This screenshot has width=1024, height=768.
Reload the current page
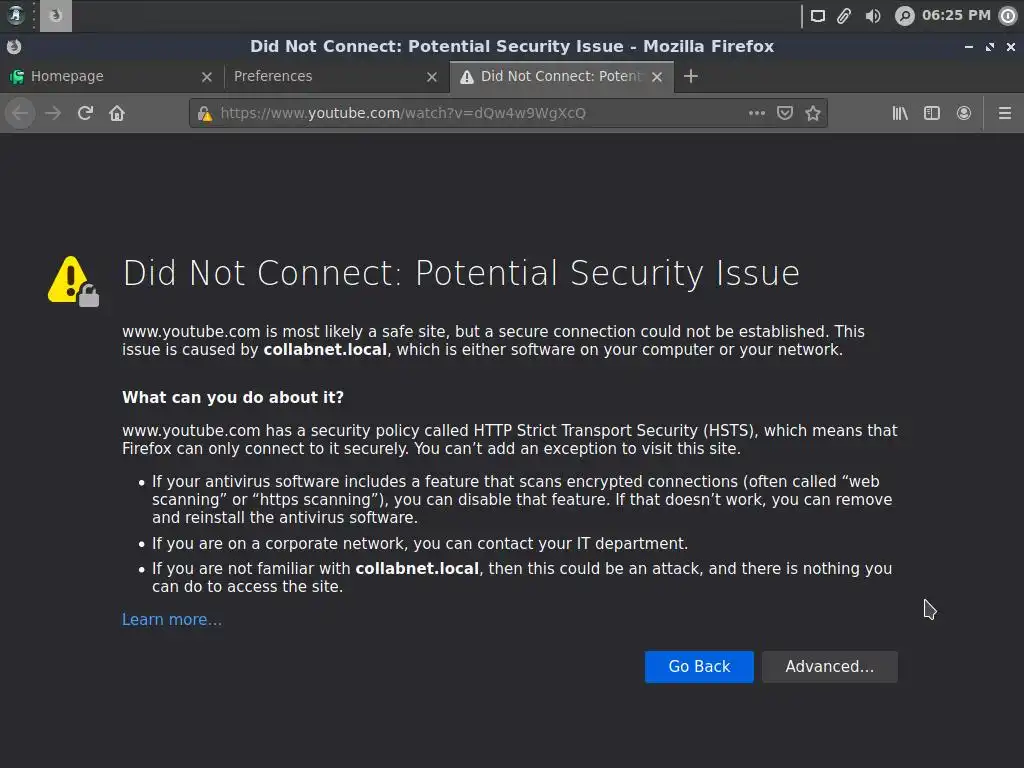(x=85, y=113)
